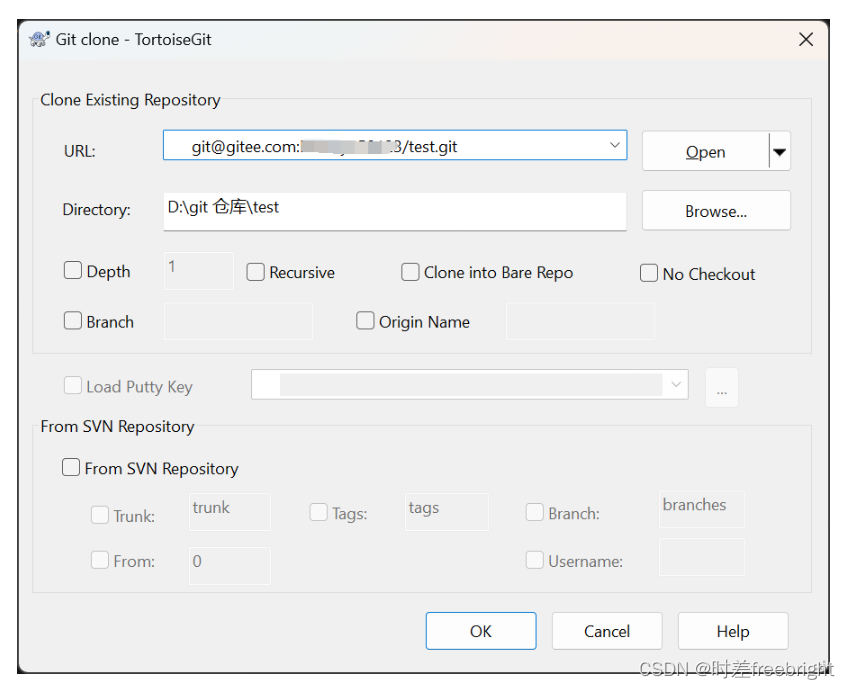Image resolution: width=850 pixels, height=689 pixels.
Task: Enable the Branch checkbox in clone options
Action: (73, 320)
